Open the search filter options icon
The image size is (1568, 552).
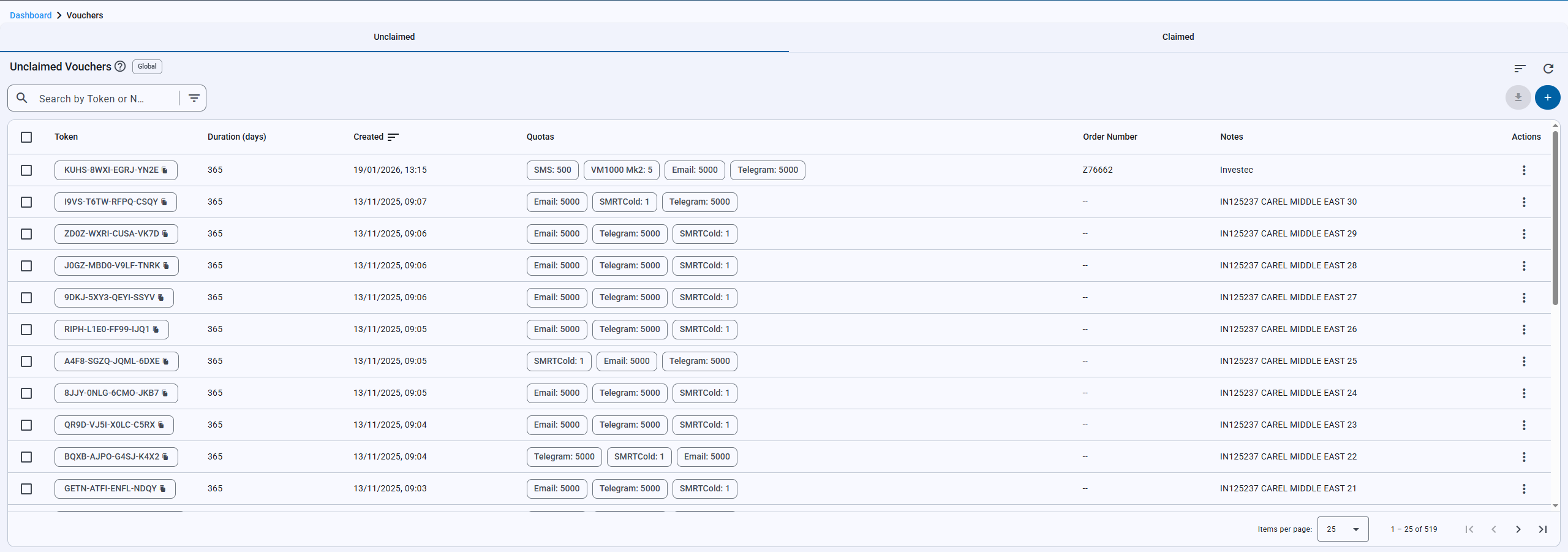194,98
